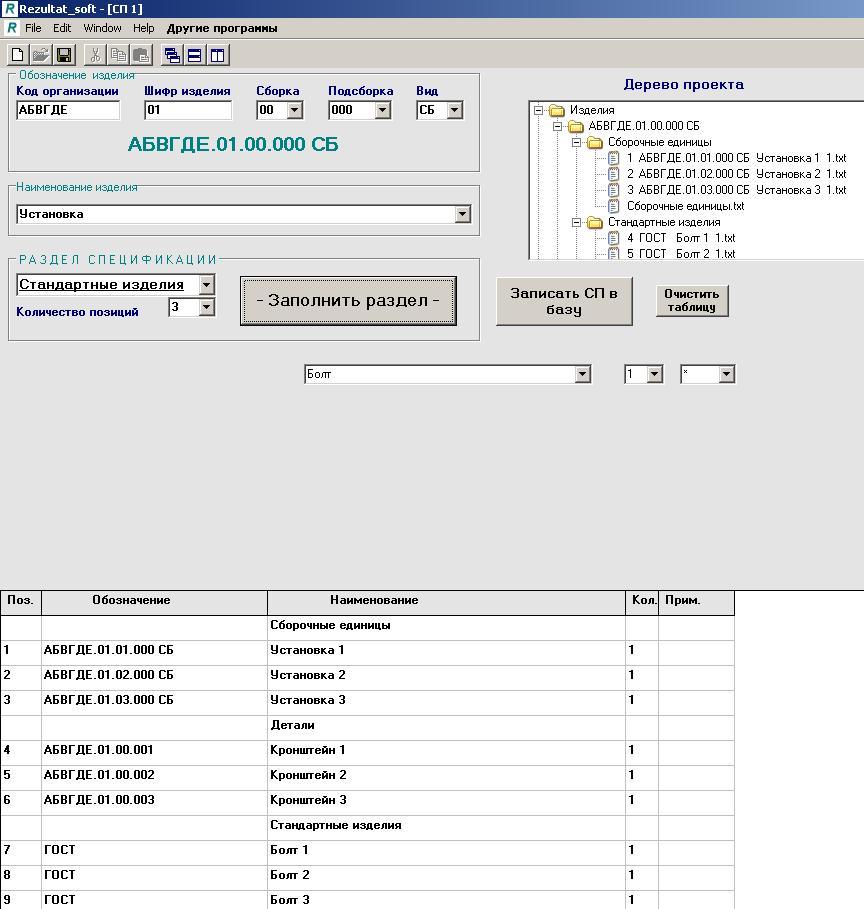Click table cell АБВГДЕ.01.01.000 СБ
Screen dimensions: 864x909
click(154, 653)
